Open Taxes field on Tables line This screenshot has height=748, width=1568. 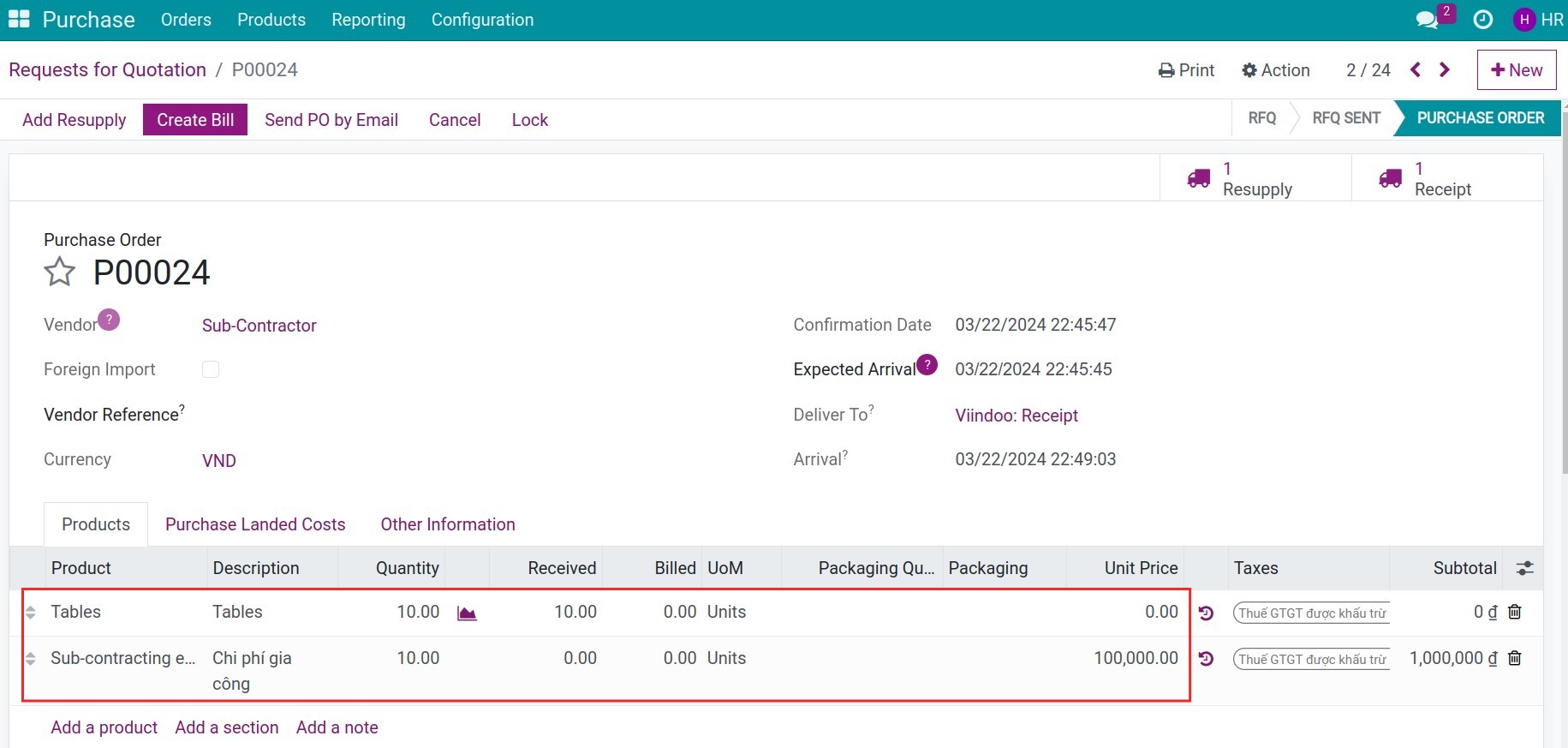pos(1311,613)
